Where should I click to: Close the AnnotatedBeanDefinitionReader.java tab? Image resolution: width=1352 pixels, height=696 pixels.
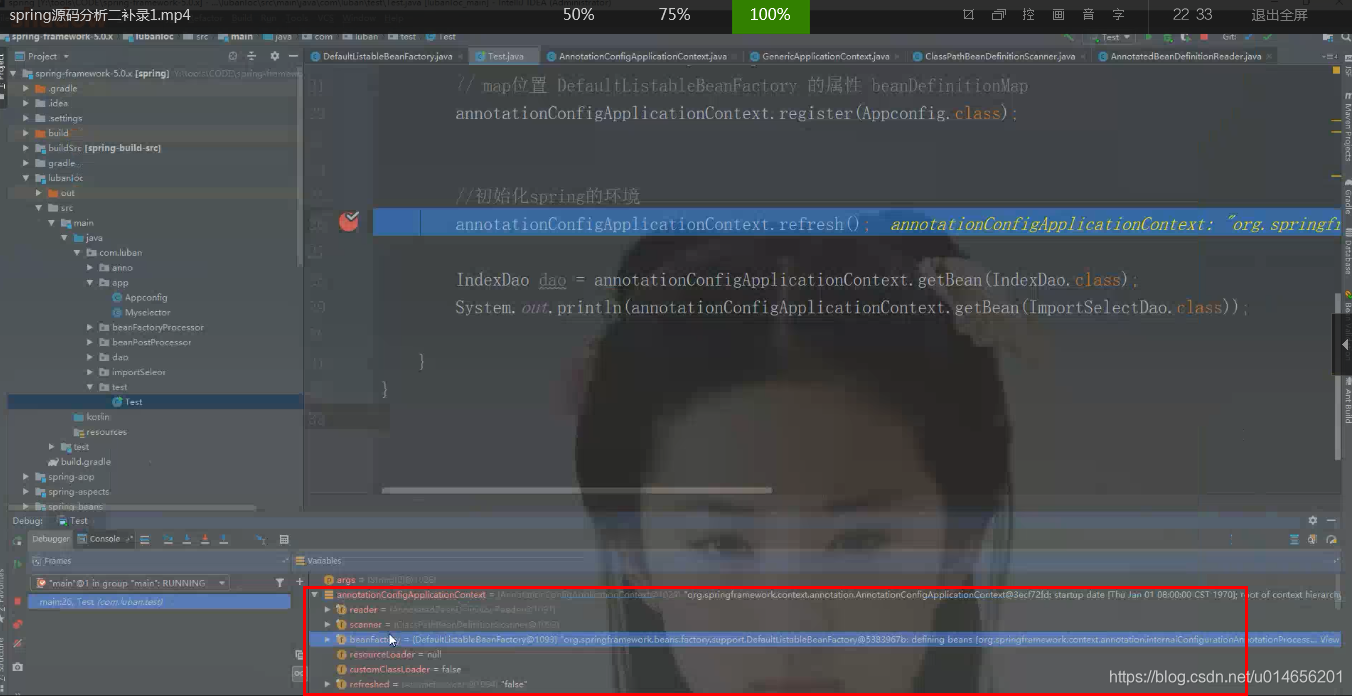coord(1269,56)
